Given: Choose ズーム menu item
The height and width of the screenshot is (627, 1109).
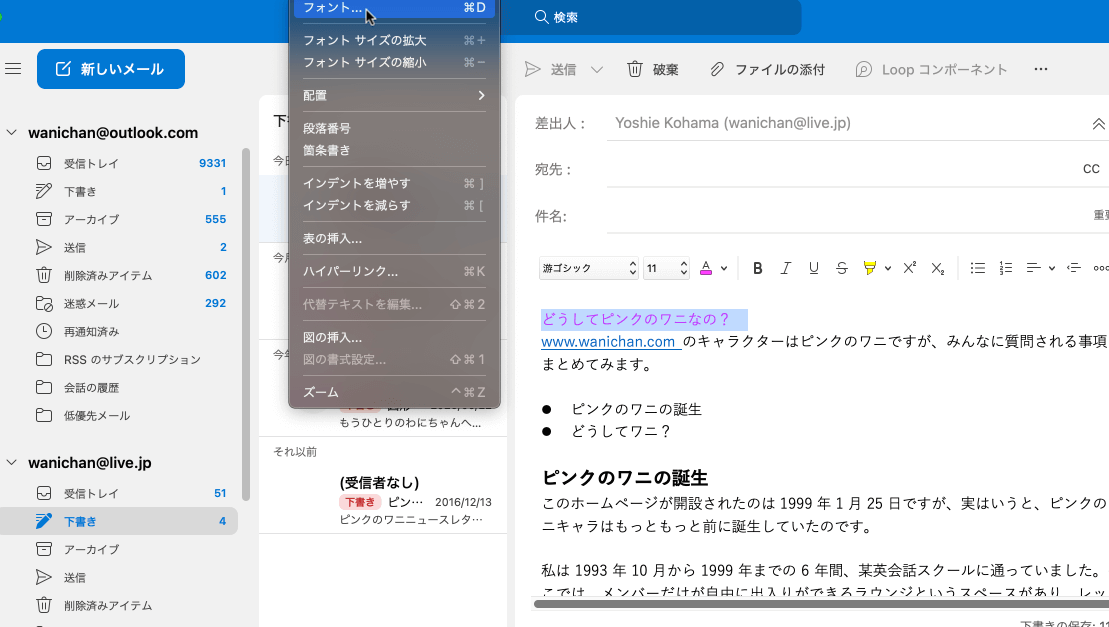Looking at the screenshot, I should (x=394, y=392).
